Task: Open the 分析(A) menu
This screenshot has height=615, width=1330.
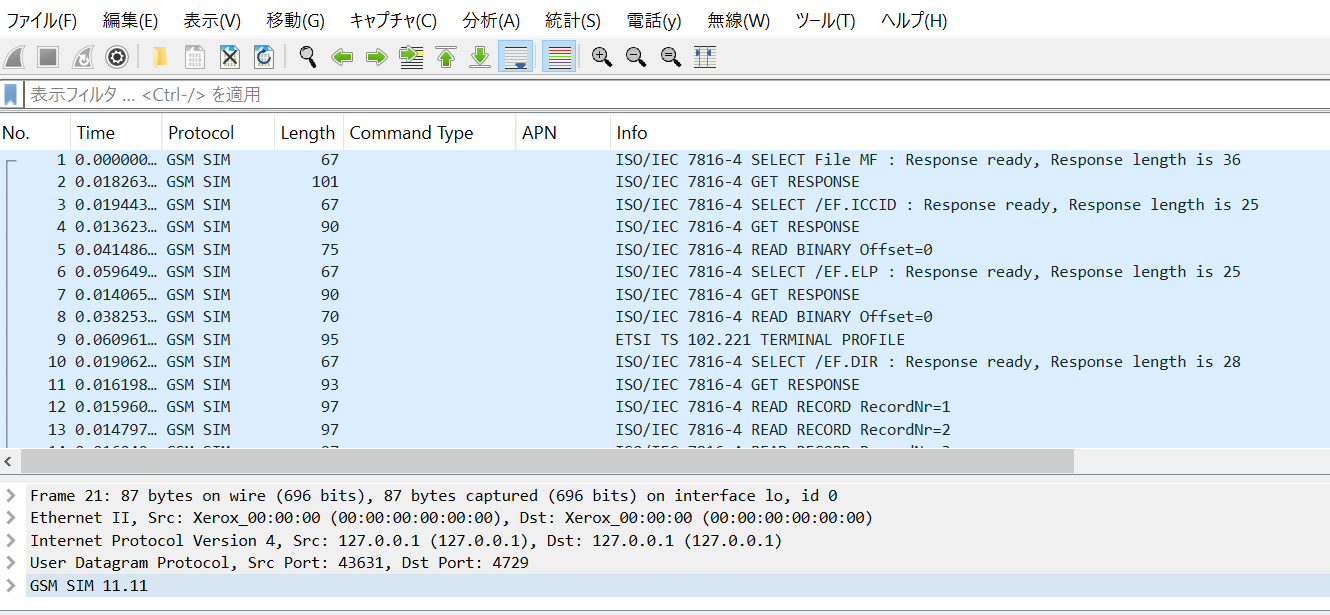Action: click(491, 20)
